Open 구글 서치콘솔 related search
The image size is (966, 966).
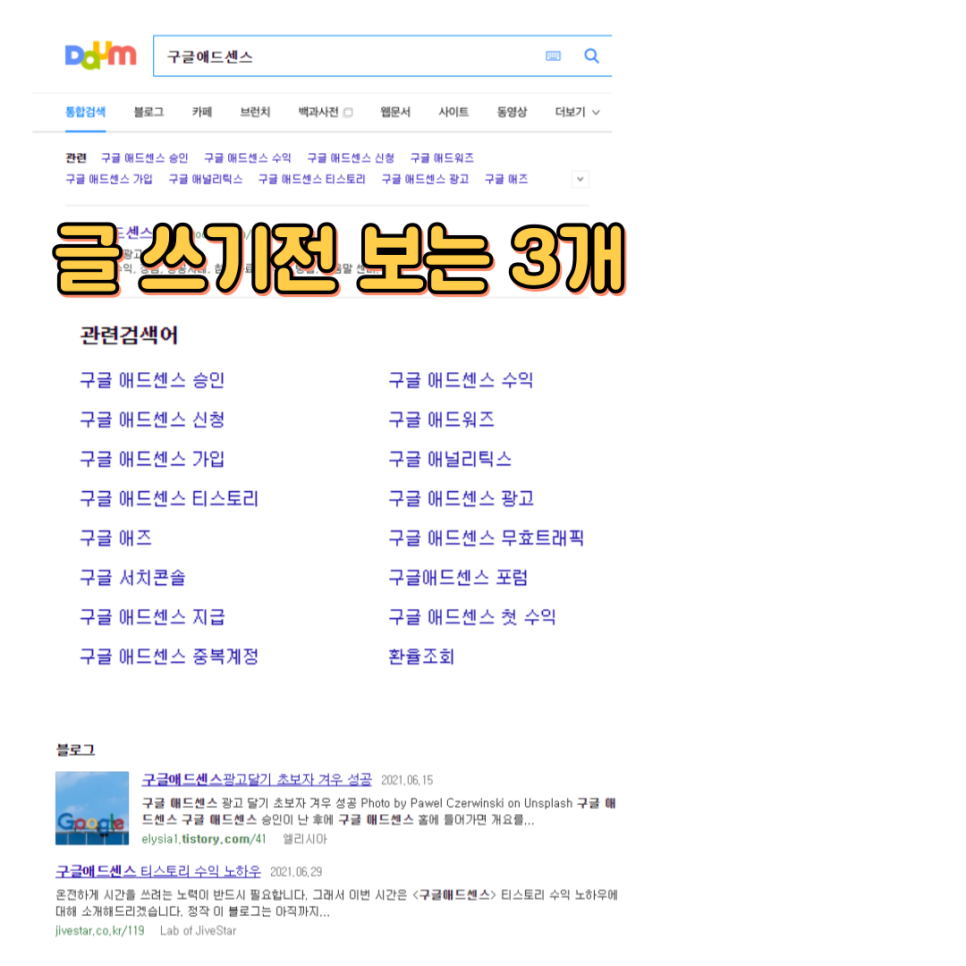click(132, 577)
